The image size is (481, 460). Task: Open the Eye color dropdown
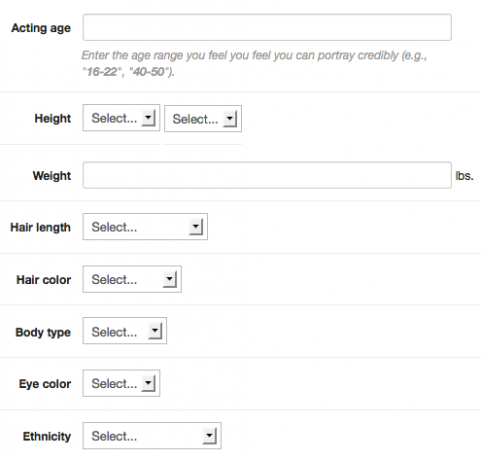(x=121, y=383)
